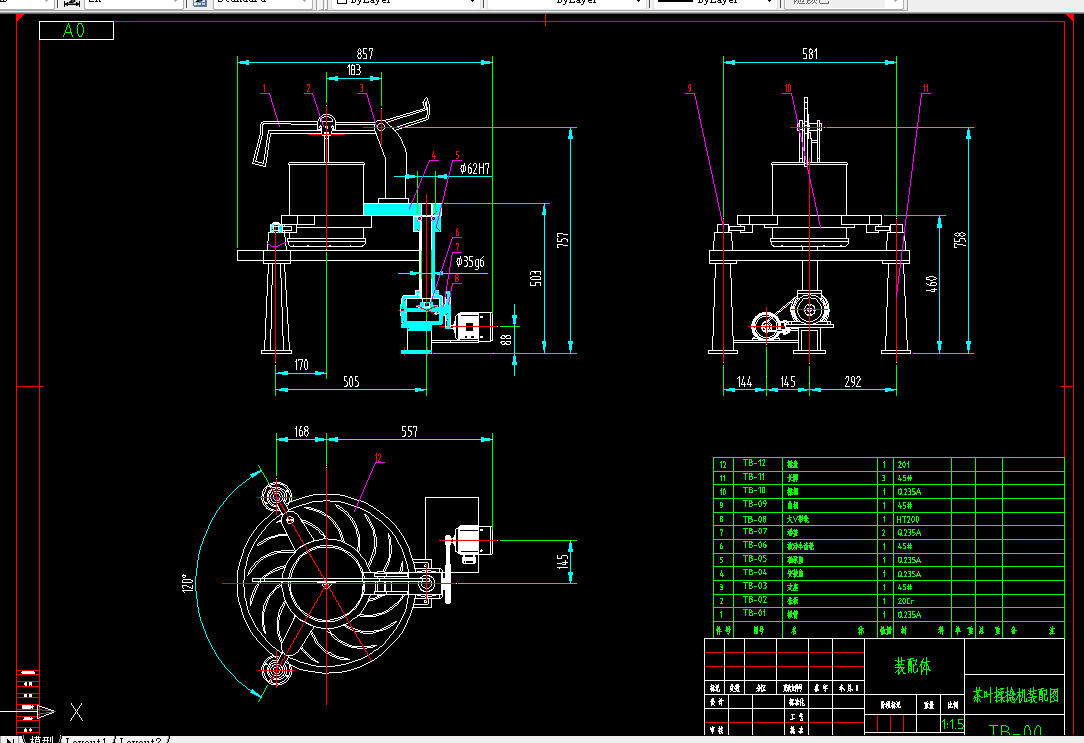The height and width of the screenshot is (743, 1084).
Task: Select the 758 height dimension
Action: [960, 239]
